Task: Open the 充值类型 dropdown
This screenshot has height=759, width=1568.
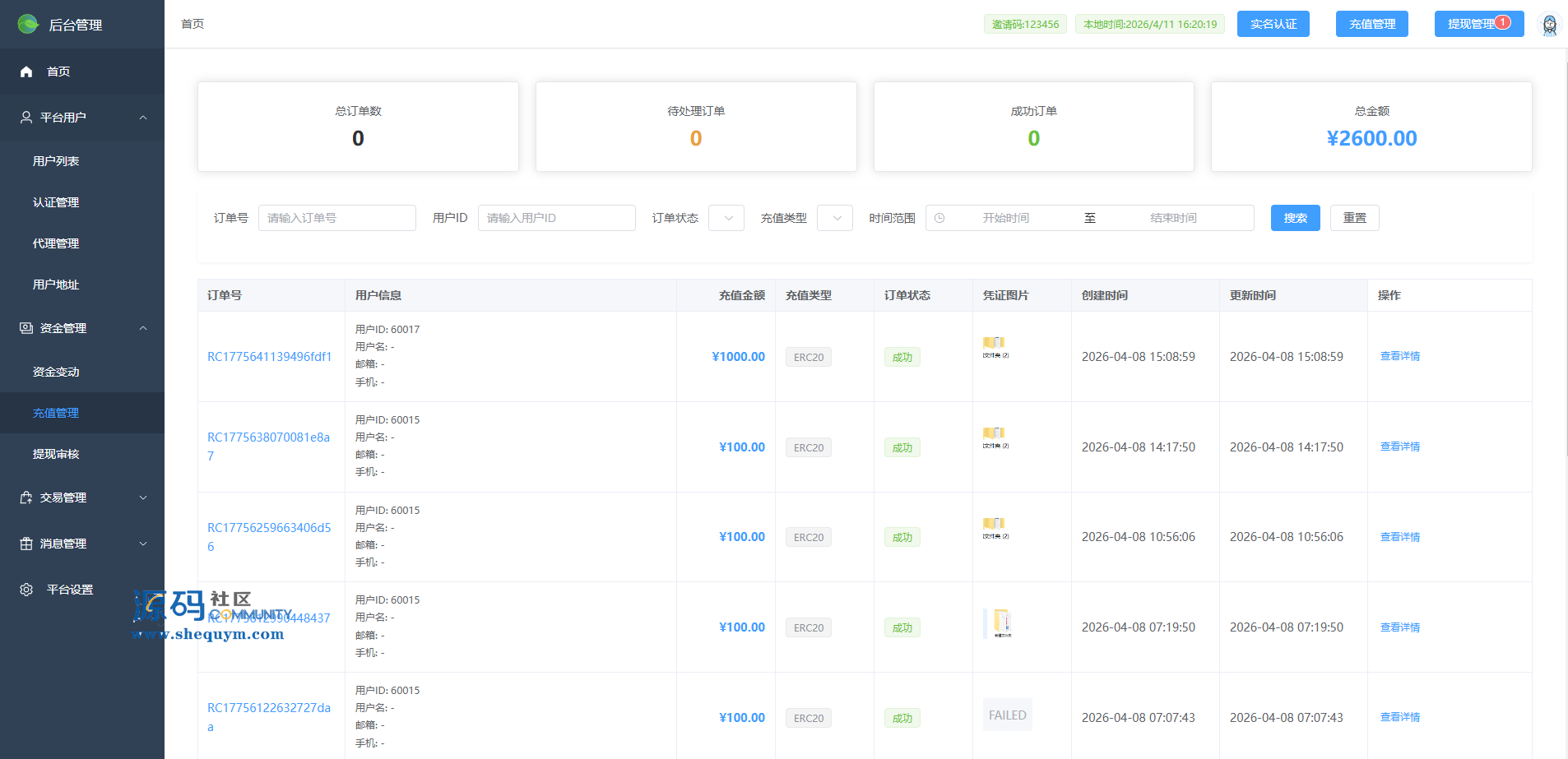Action: pos(835,218)
